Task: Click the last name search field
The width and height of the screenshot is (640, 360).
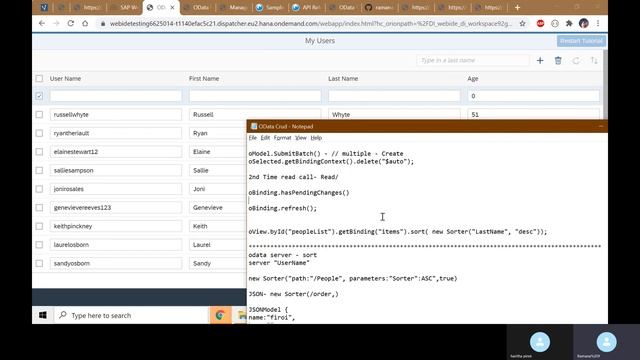Action: click(473, 60)
